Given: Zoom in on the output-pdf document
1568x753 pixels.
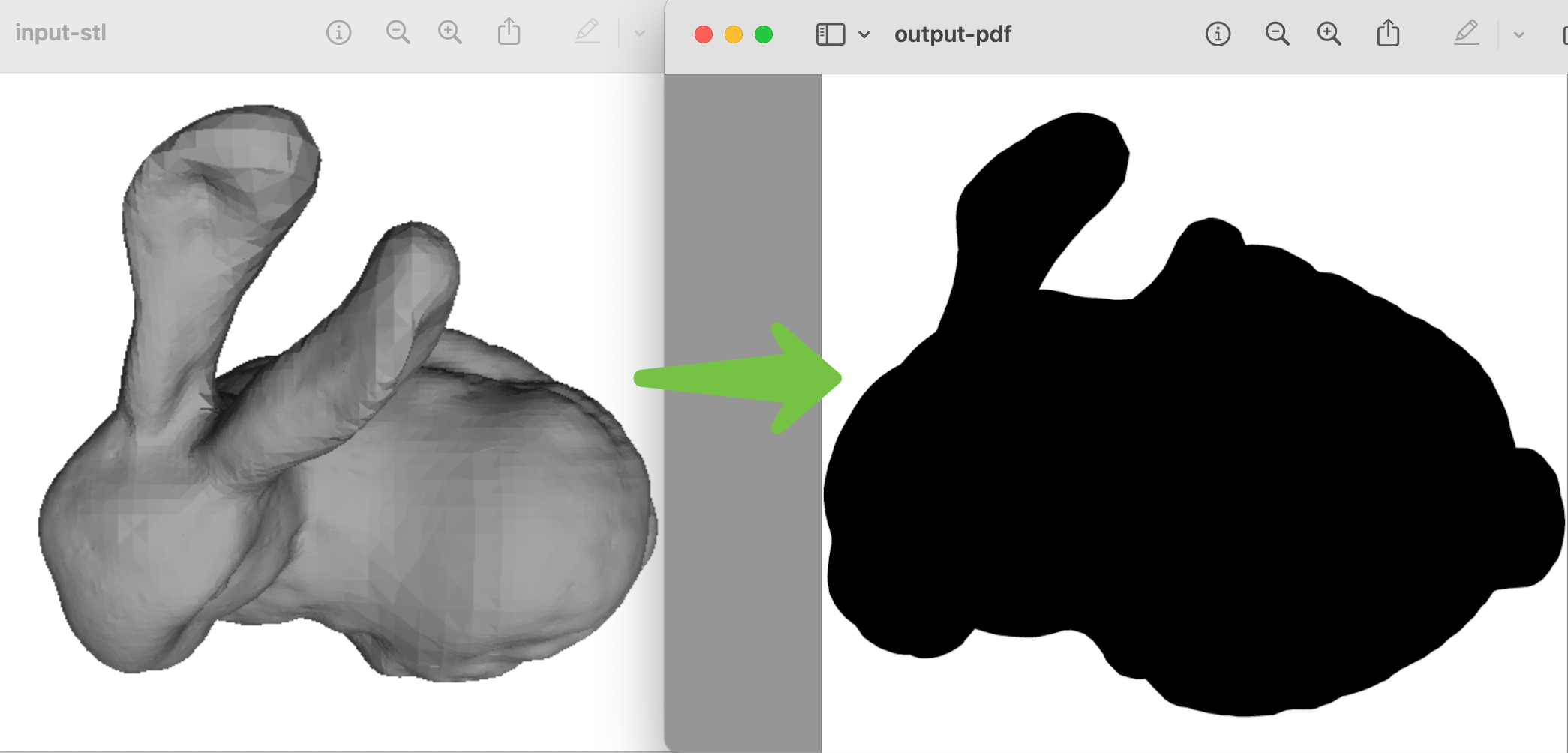Looking at the screenshot, I should (1329, 34).
